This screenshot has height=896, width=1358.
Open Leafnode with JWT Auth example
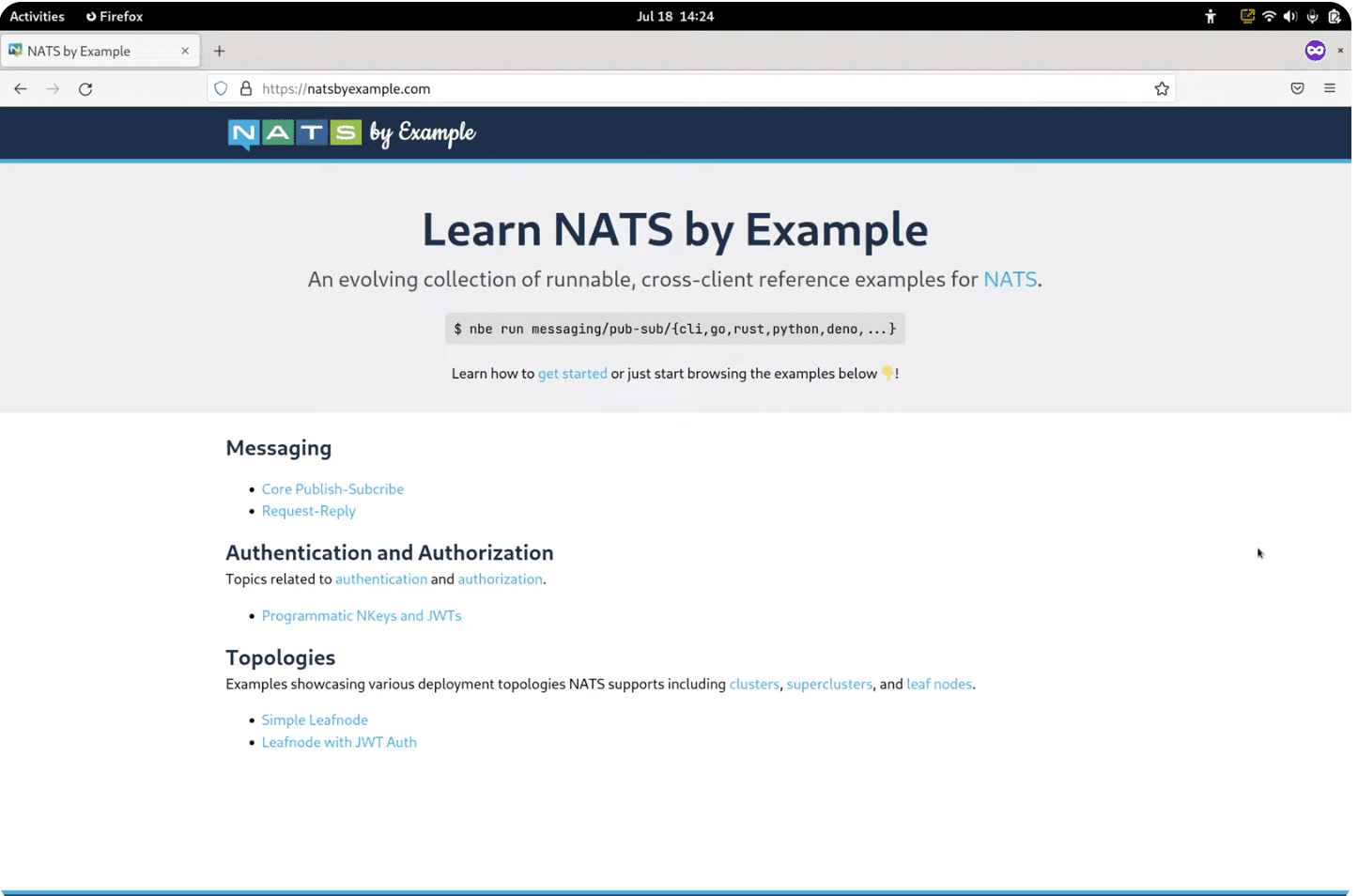(339, 742)
